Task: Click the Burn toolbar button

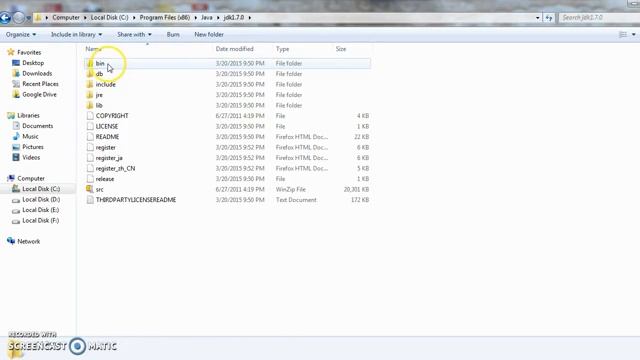Action: [173, 34]
